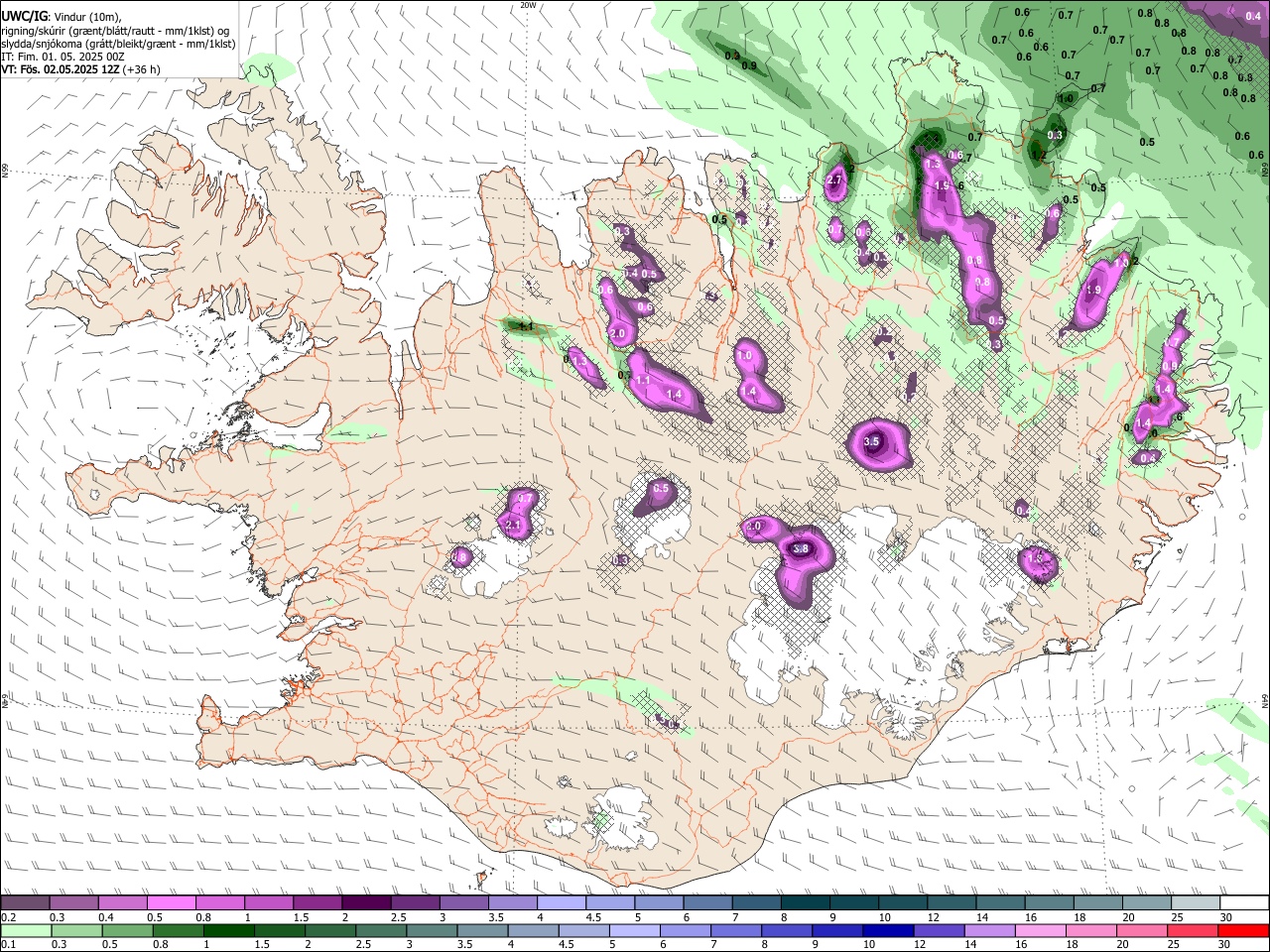Click the "VT: Fös. 02.05.2025 12Z (+36 h)" line

coord(79,69)
